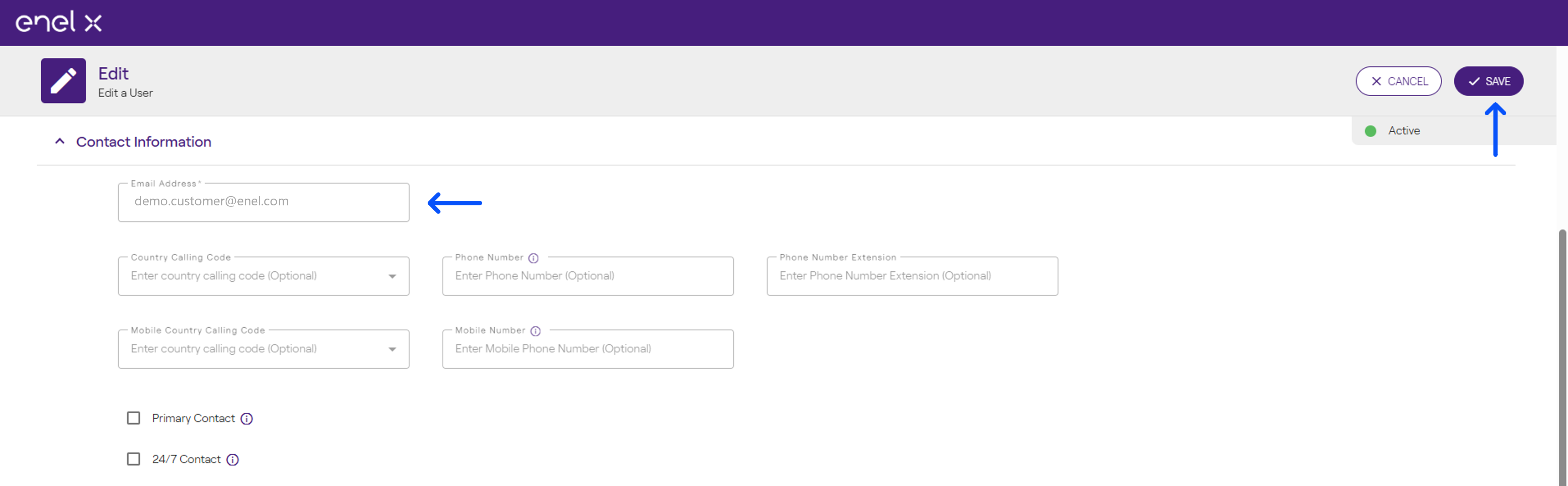Viewport: 1568px width, 486px height.
Task: Click the Phone Number info icon
Action: pyautogui.click(x=533, y=258)
